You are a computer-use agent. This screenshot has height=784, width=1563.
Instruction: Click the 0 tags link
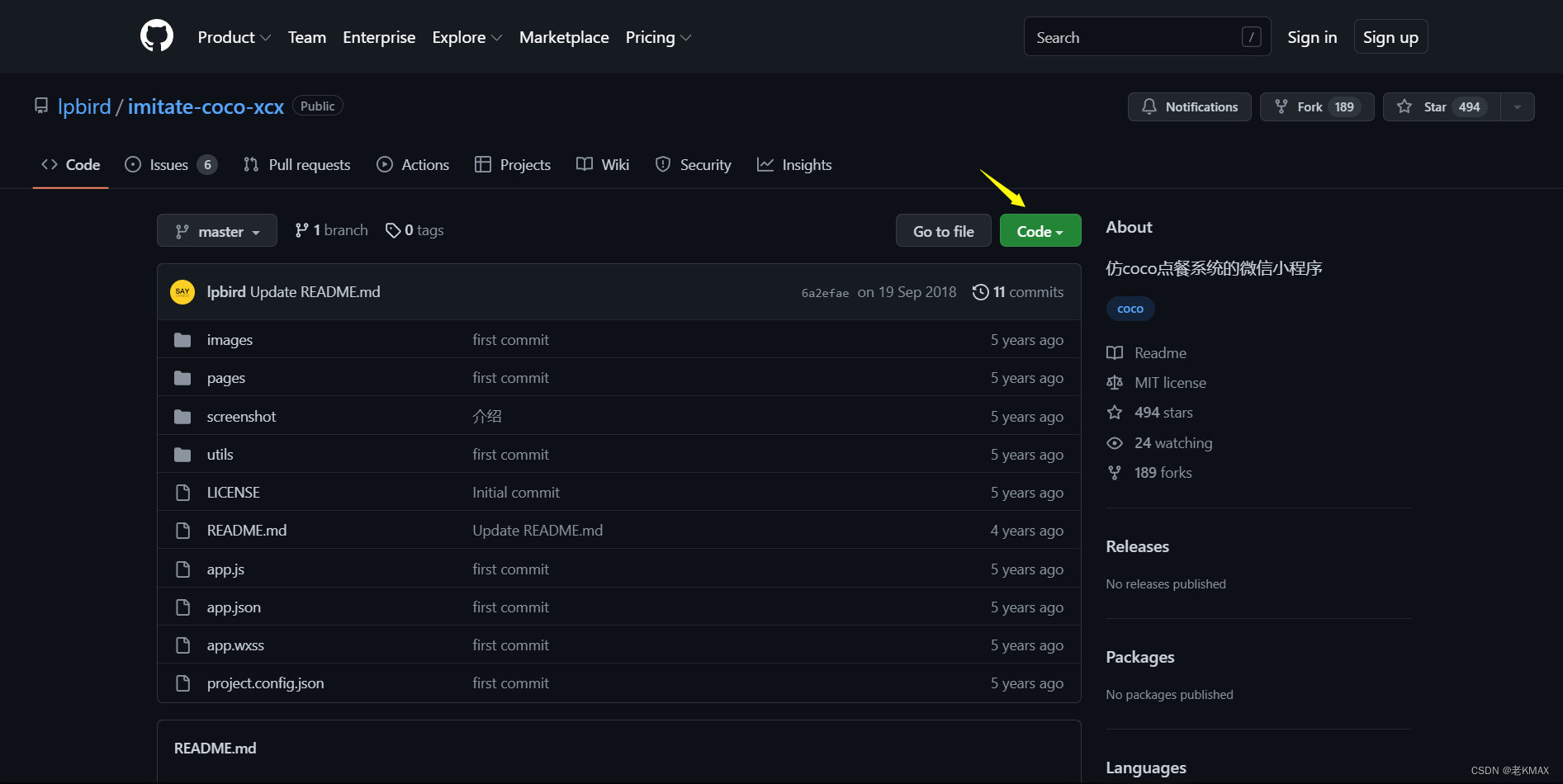click(x=414, y=230)
